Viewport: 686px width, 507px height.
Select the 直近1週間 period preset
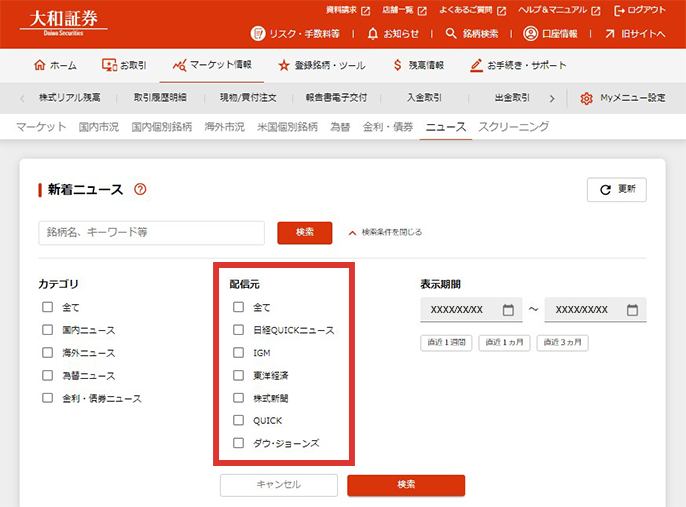point(446,342)
